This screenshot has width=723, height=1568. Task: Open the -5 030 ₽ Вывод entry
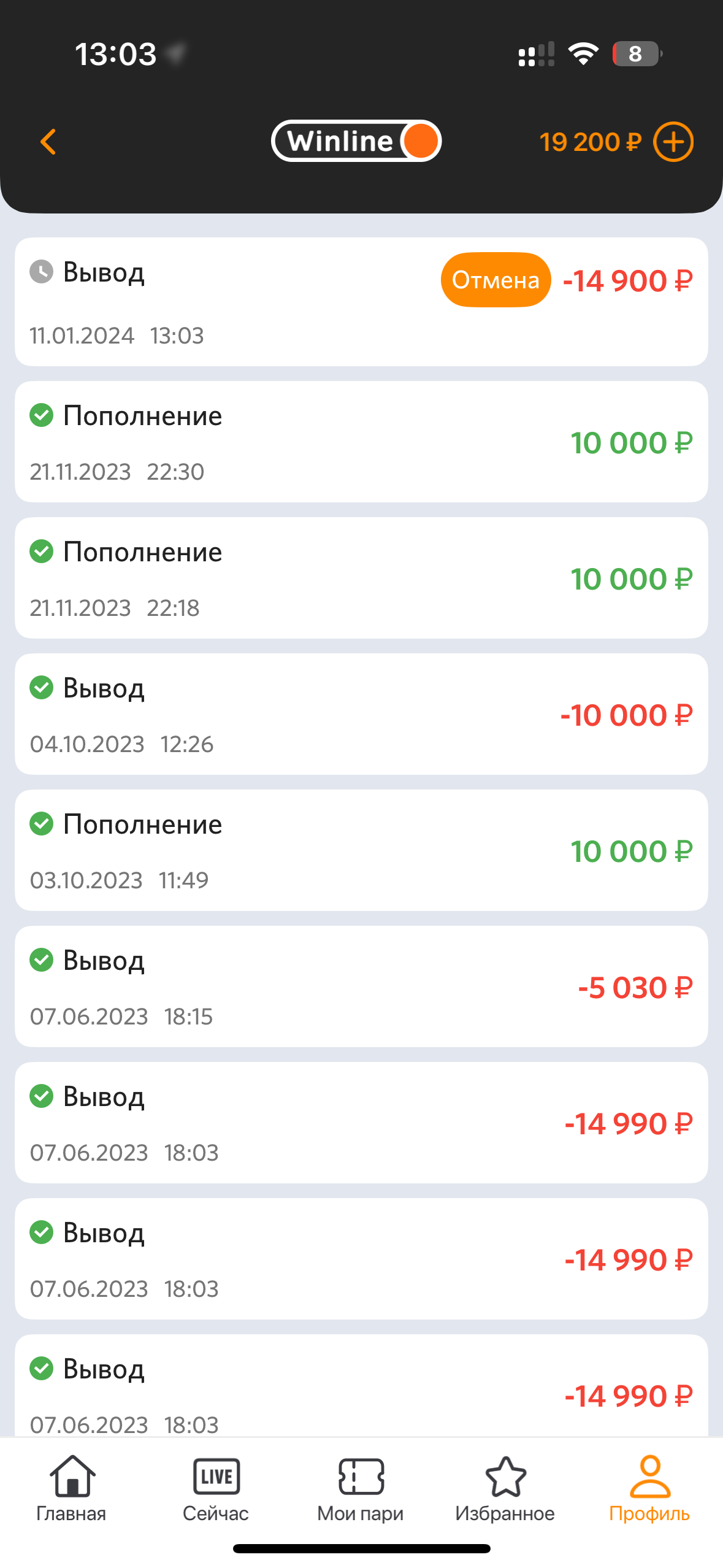[361, 986]
